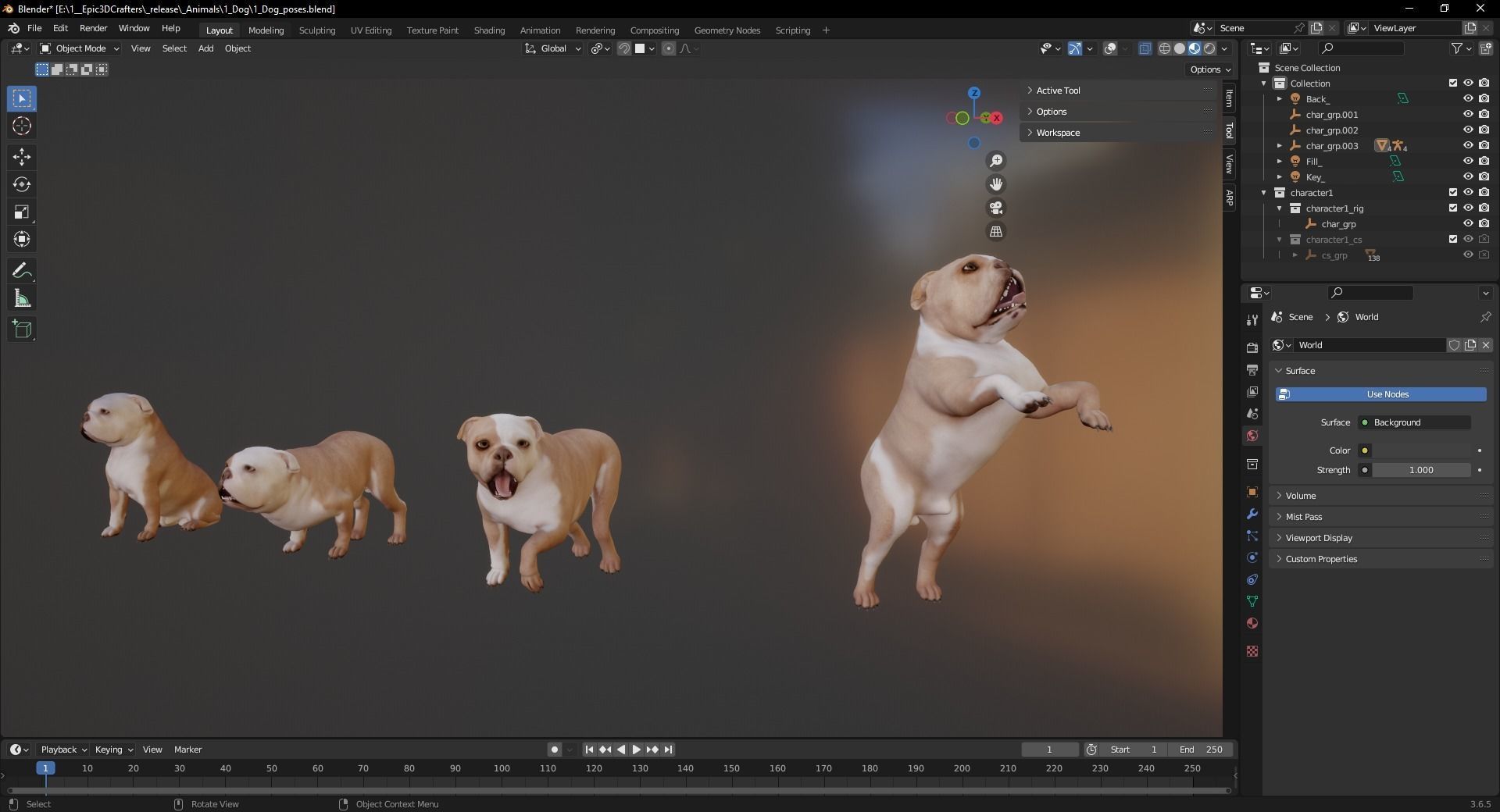Exclude Collection from view layer checkbox
Screen dimensions: 1500x812
[x=1453, y=83]
